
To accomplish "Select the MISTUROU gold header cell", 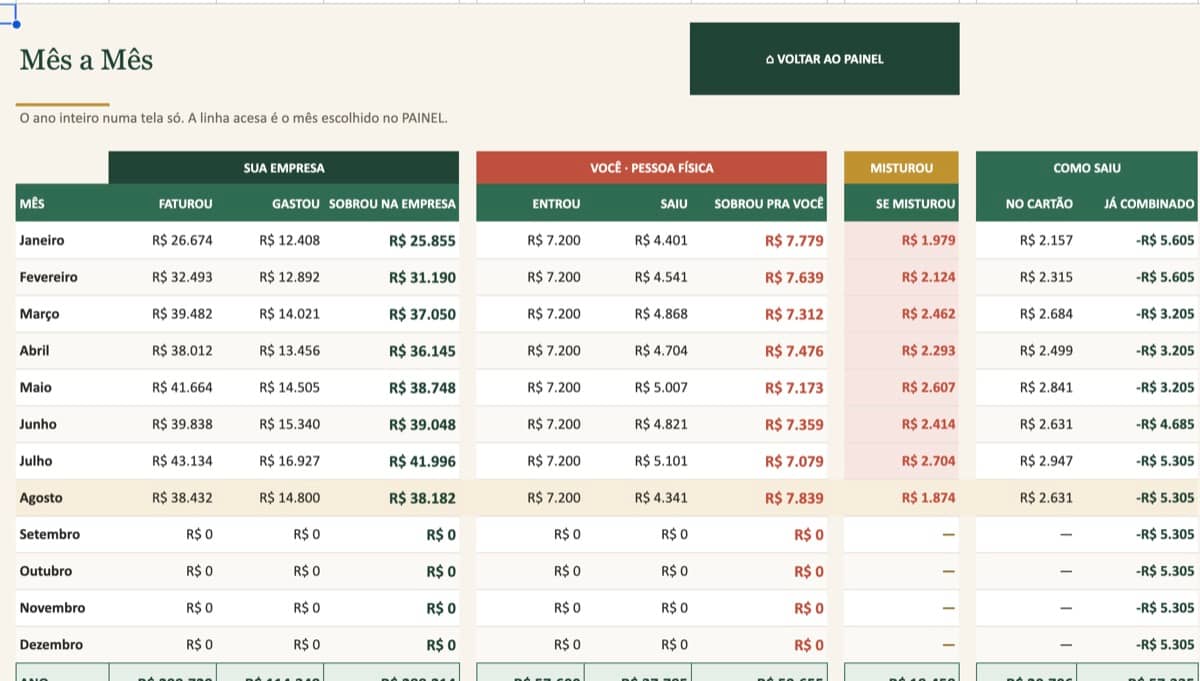I will tap(901, 168).
